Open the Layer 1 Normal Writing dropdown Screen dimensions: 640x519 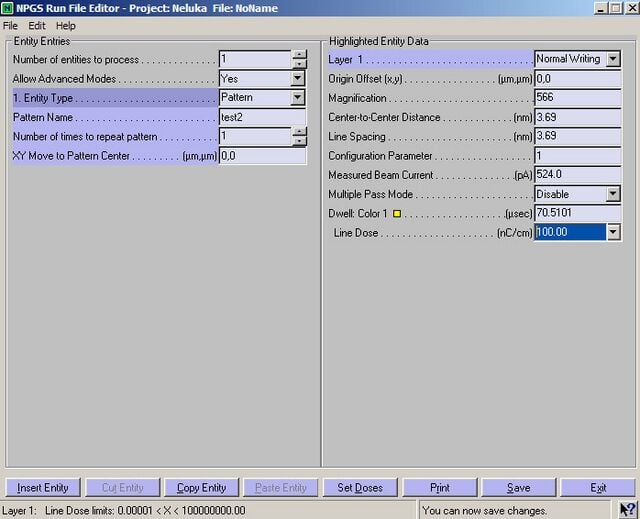point(613,60)
